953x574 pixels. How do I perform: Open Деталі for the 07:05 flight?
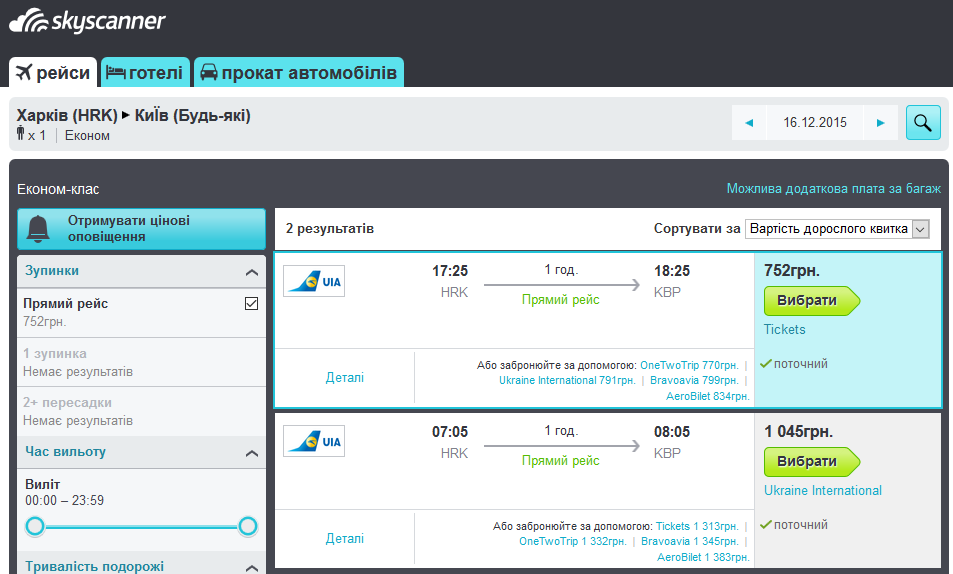click(345, 538)
